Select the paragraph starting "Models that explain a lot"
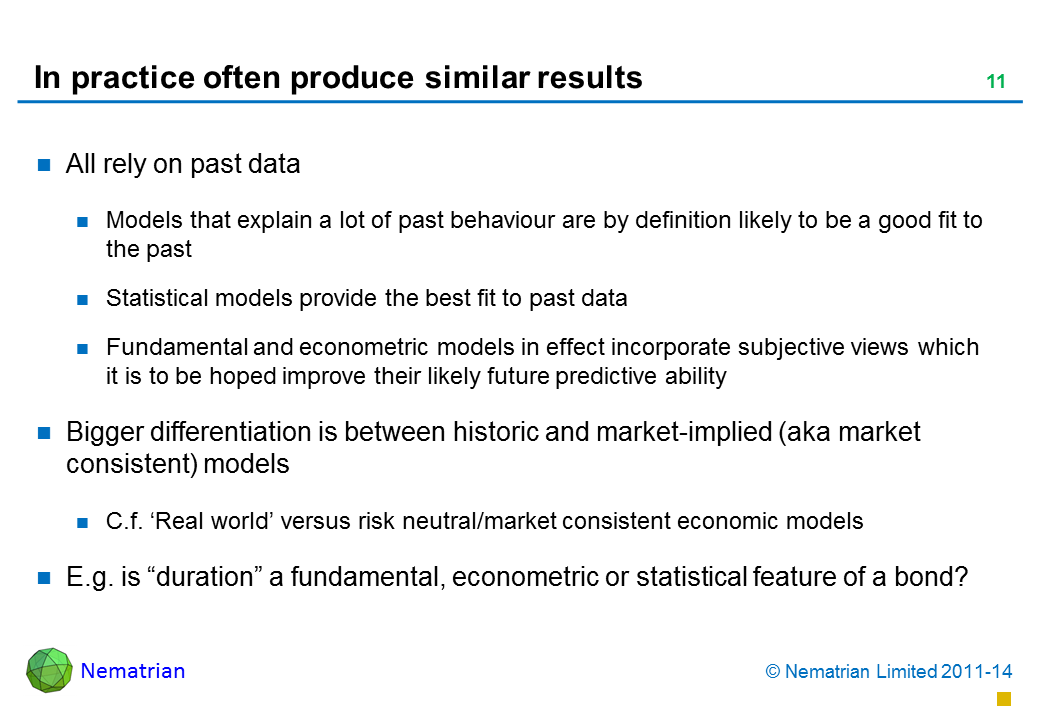Viewport: 1040px width, 720px height. pos(544,234)
